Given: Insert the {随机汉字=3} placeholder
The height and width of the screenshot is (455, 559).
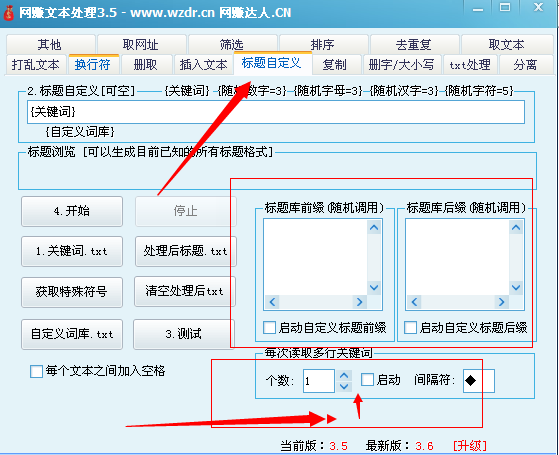Looking at the screenshot, I should pyautogui.click(x=404, y=91).
